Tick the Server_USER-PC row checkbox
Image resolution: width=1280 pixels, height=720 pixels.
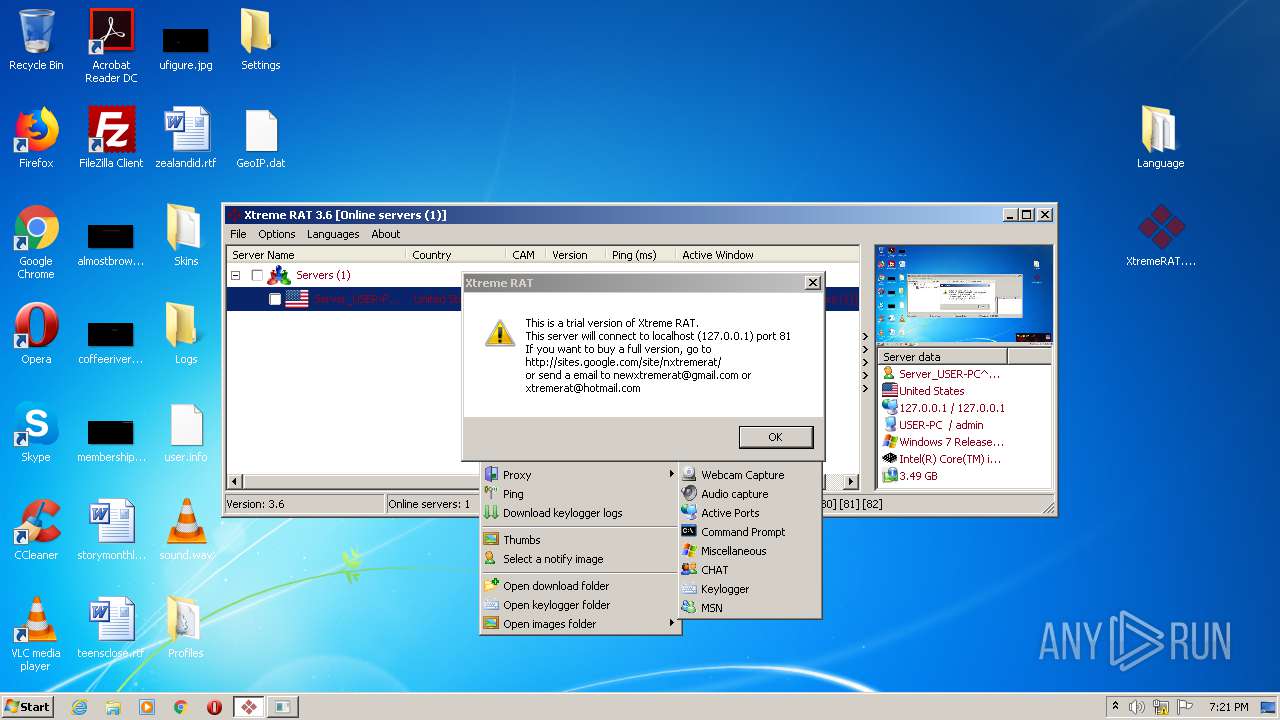[x=275, y=299]
